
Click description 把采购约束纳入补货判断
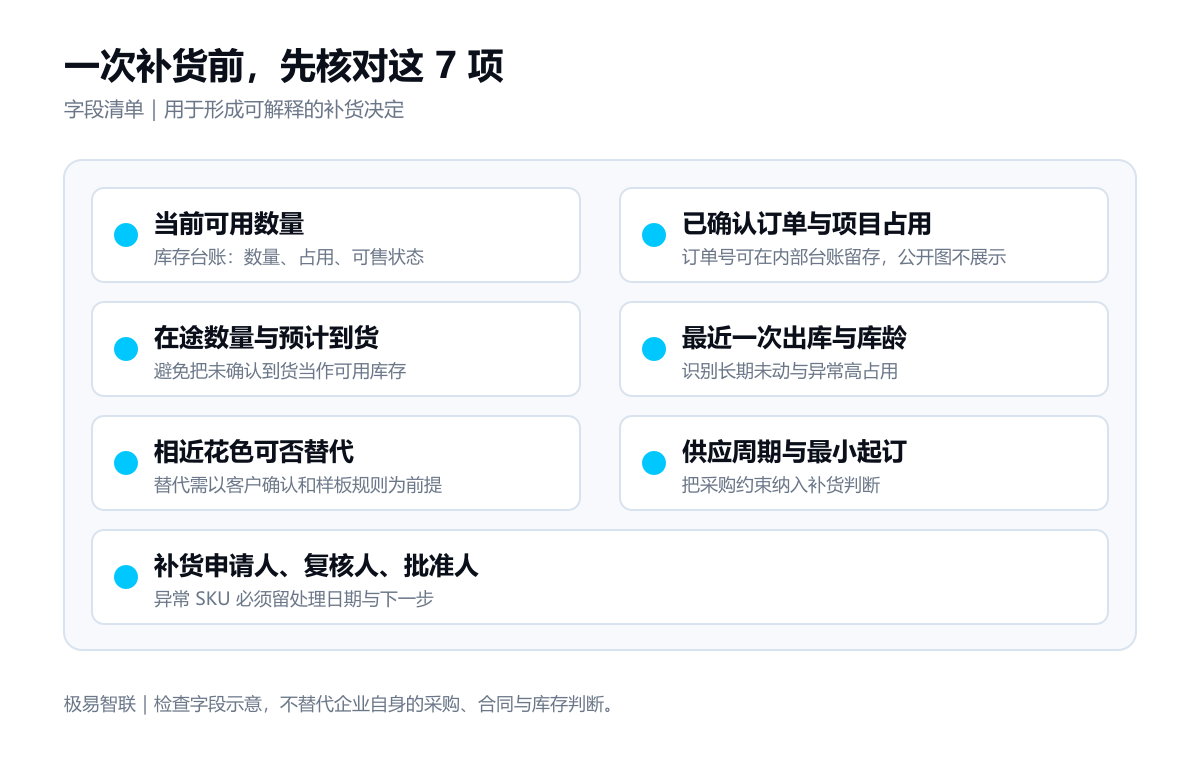click(781, 485)
